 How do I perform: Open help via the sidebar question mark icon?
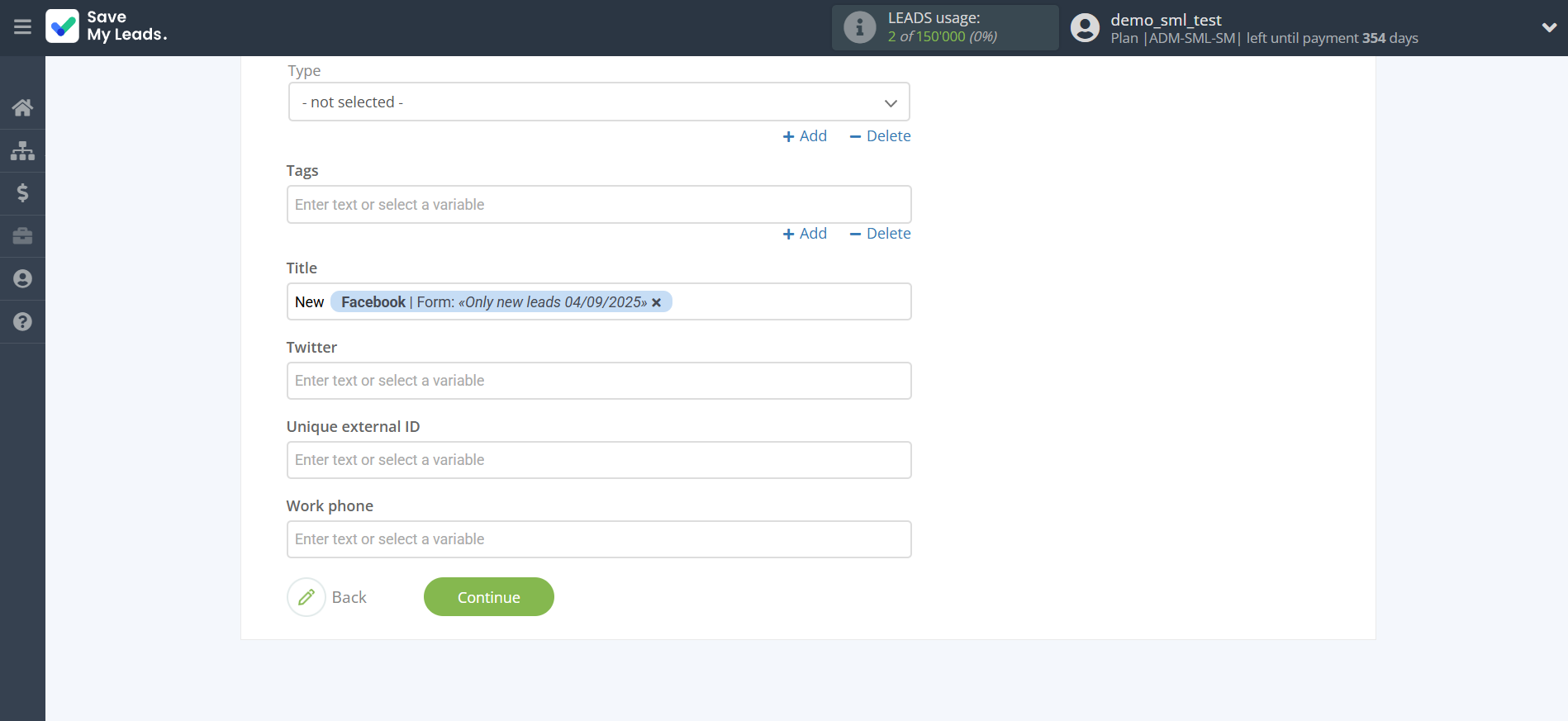(22, 322)
